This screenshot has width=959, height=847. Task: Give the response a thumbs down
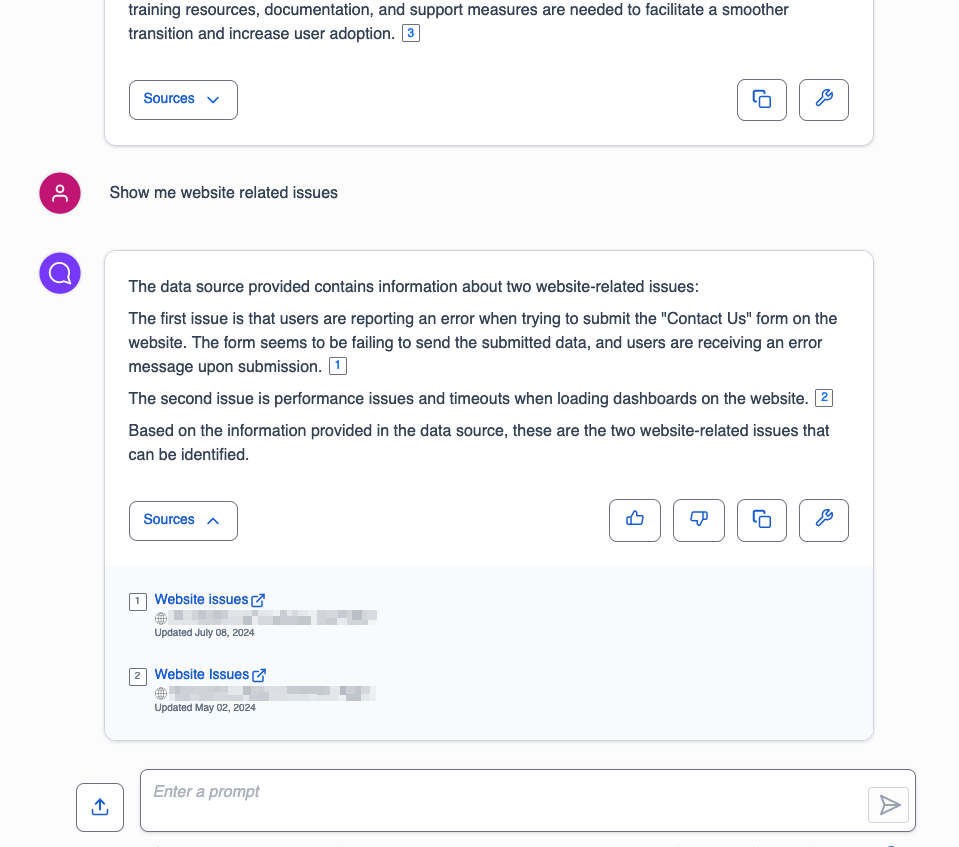pyautogui.click(x=698, y=520)
